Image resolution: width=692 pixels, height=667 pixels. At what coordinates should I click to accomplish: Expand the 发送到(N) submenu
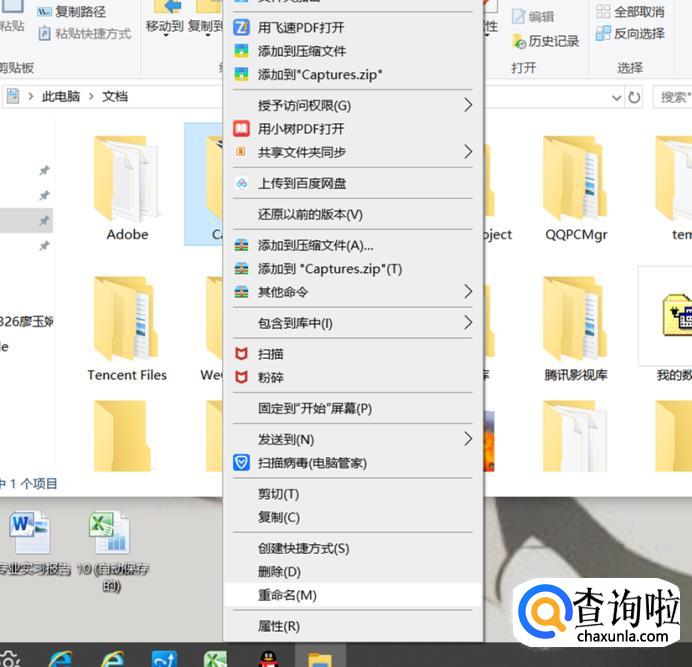(x=468, y=439)
